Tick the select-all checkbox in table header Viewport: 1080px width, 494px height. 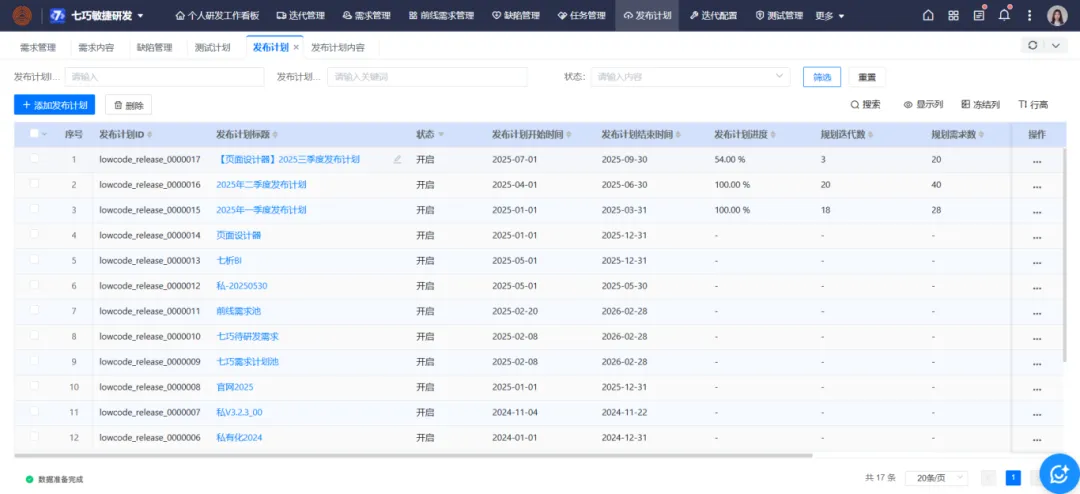(x=34, y=134)
